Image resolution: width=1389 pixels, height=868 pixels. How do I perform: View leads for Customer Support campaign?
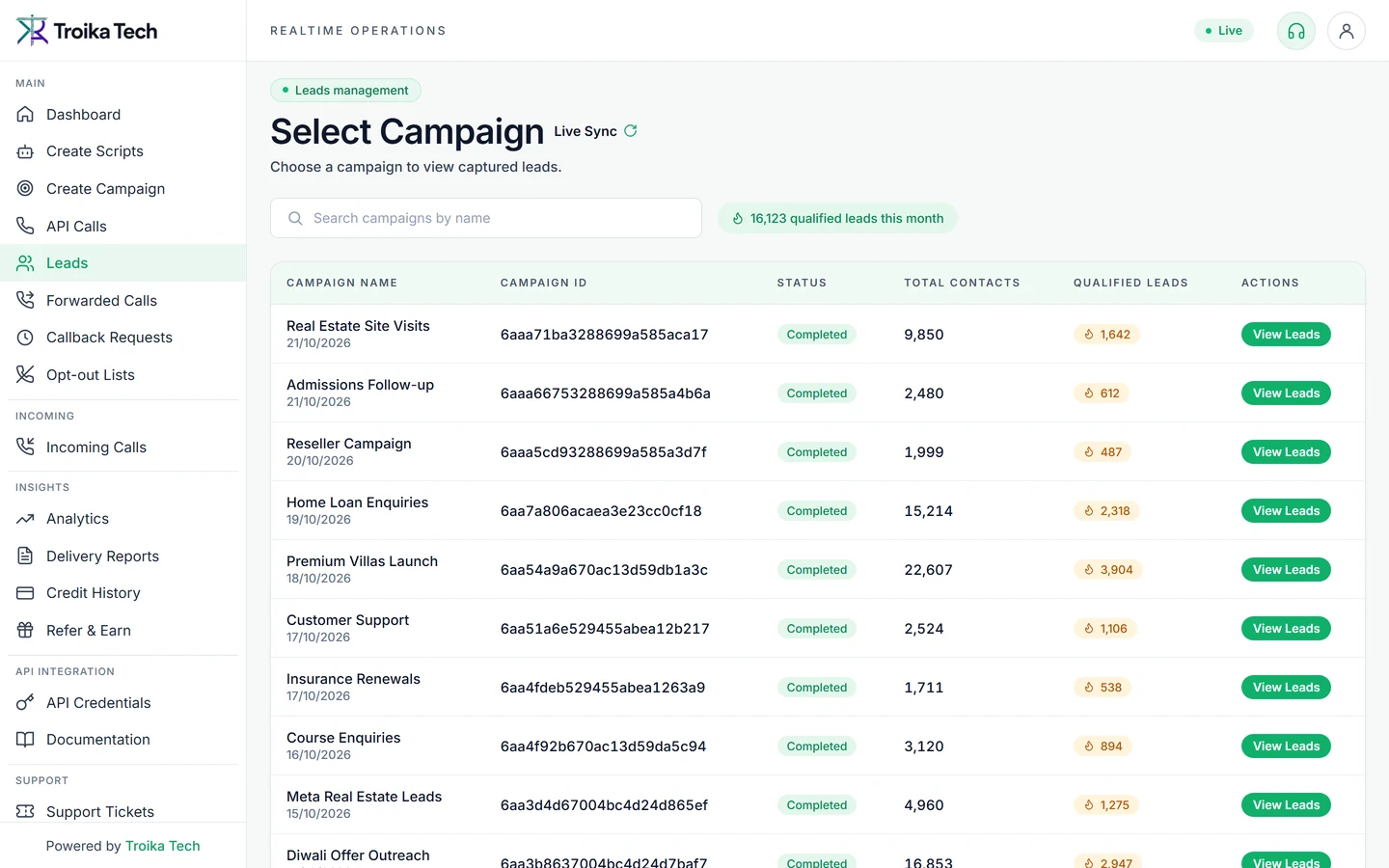1286,629
